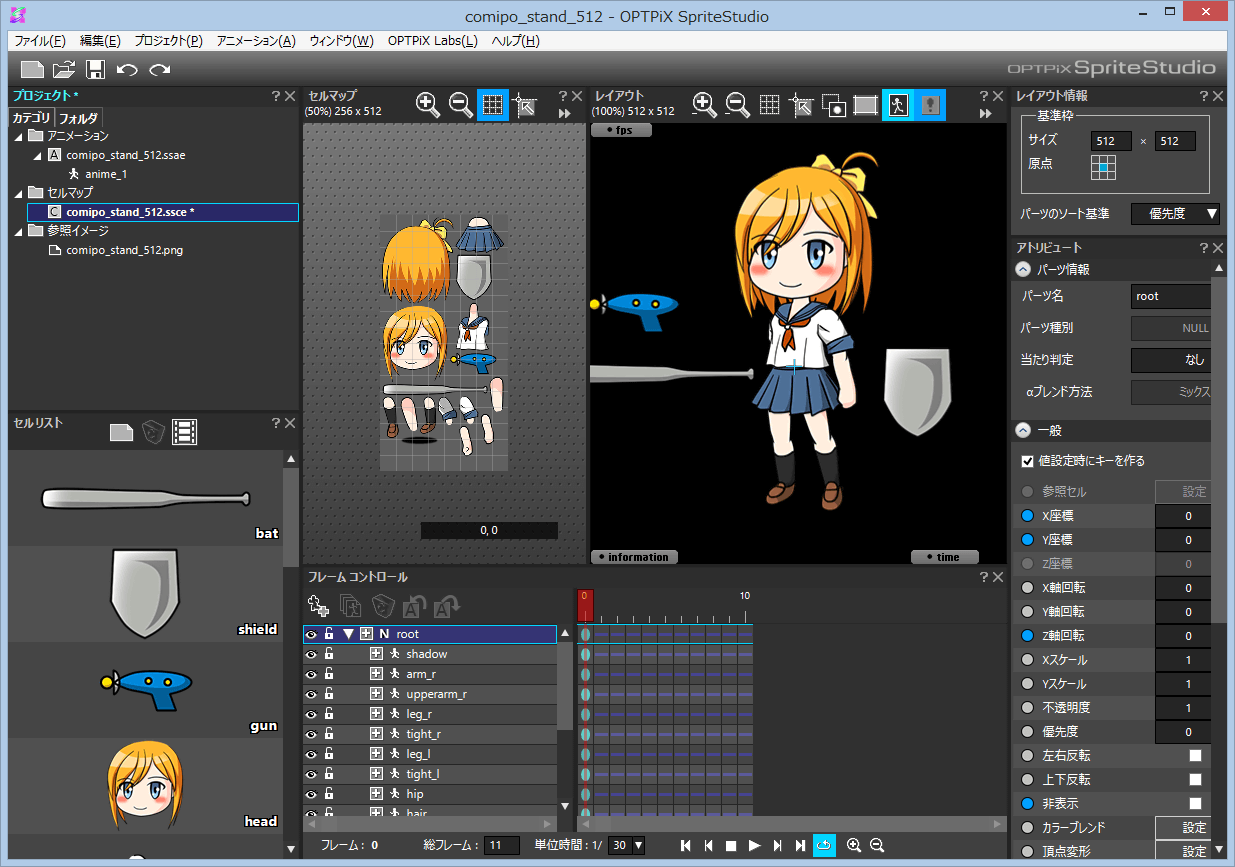Expand the shadow part's attribute rows
The height and width of the screenshot is (867, 1235).
[377, 654]
